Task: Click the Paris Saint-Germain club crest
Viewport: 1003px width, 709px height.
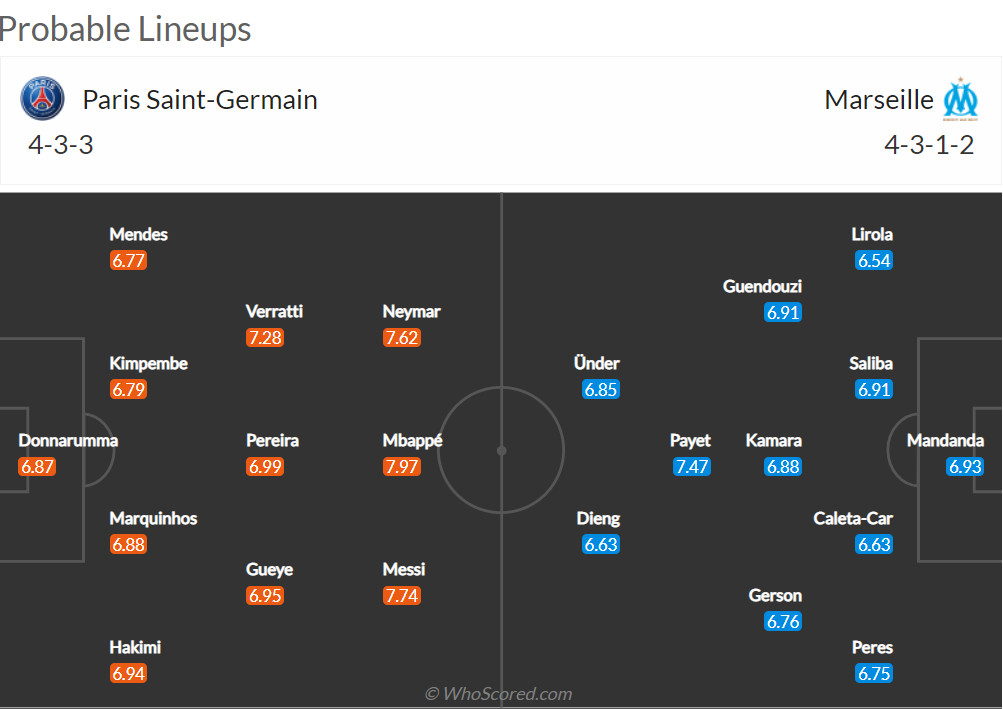Action: [x=42, y=99]
